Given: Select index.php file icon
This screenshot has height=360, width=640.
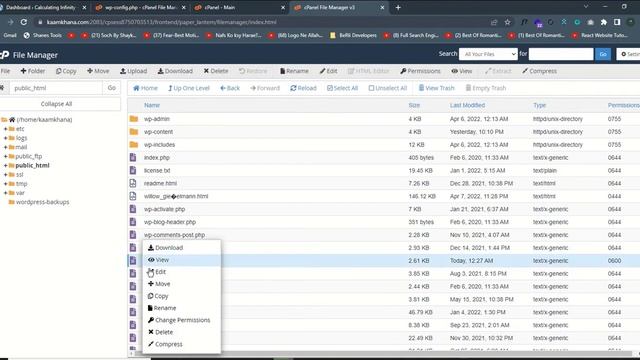Looking at the screenshot, I should pyautogui.click(x=133, y=158).
